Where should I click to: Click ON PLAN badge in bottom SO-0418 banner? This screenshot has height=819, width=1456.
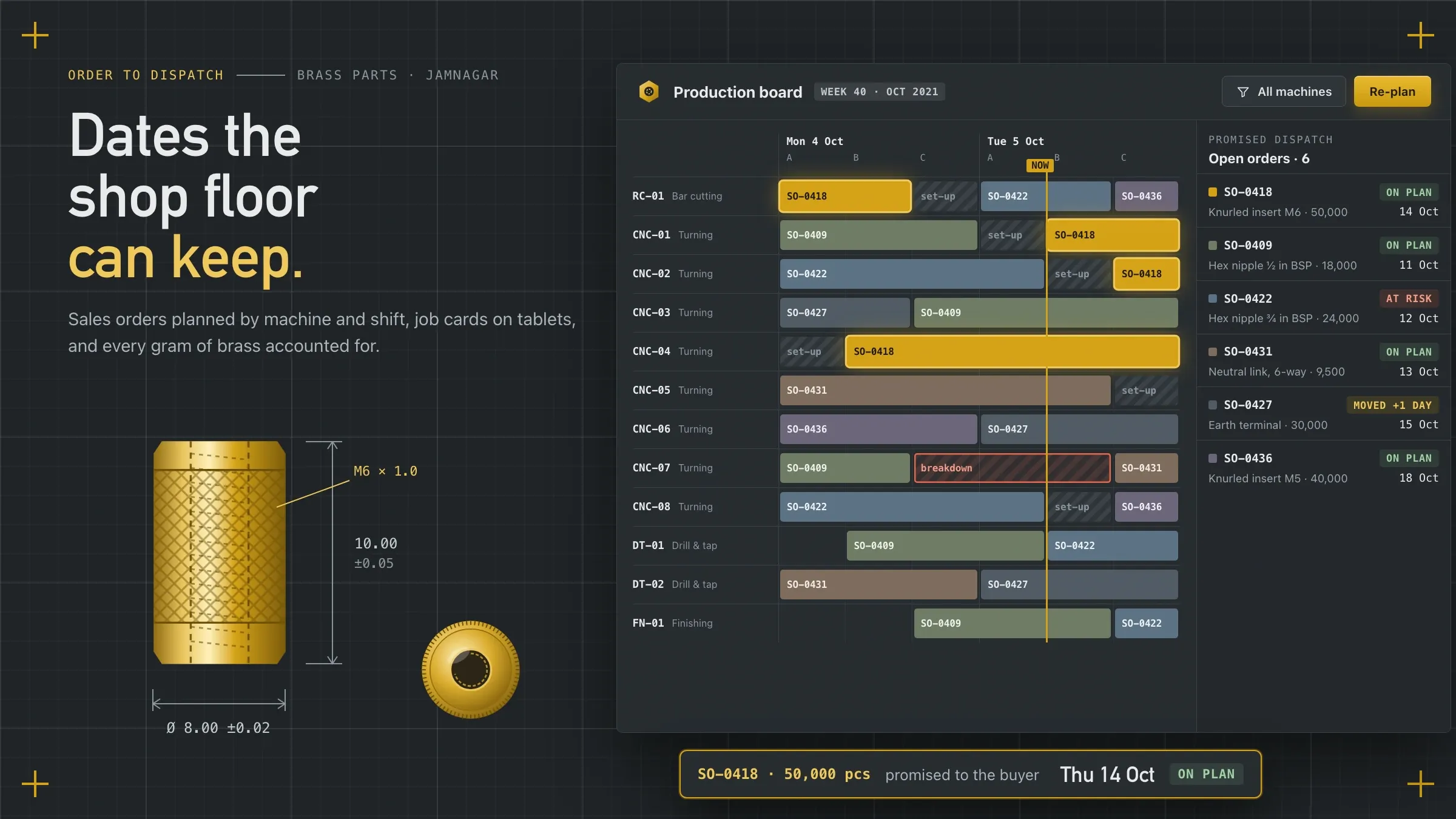[1206, 774]
